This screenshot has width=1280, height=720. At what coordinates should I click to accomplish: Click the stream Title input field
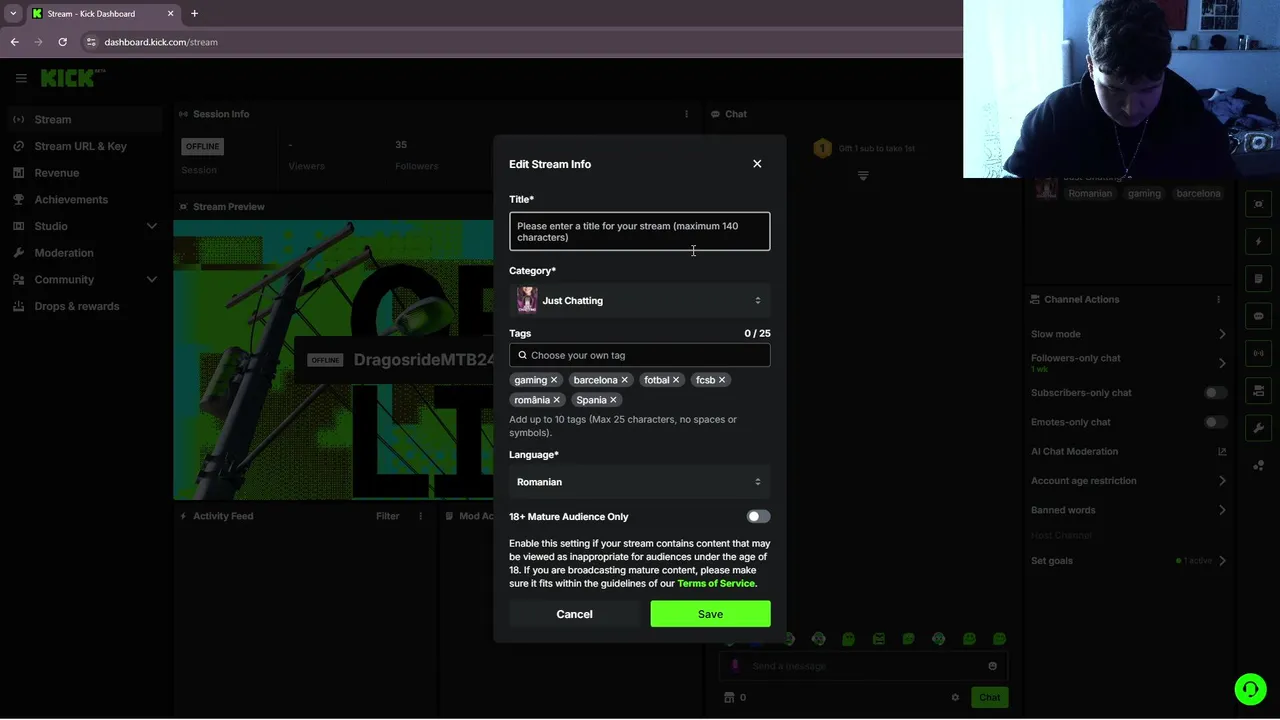pyautogui.click(x=640, y=231)
